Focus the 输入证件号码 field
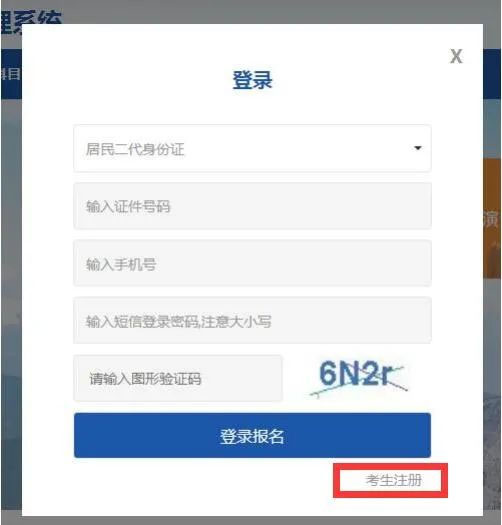The width and height of the screenshot is (502, 525). pyautogui.click(x=252, y=206)
